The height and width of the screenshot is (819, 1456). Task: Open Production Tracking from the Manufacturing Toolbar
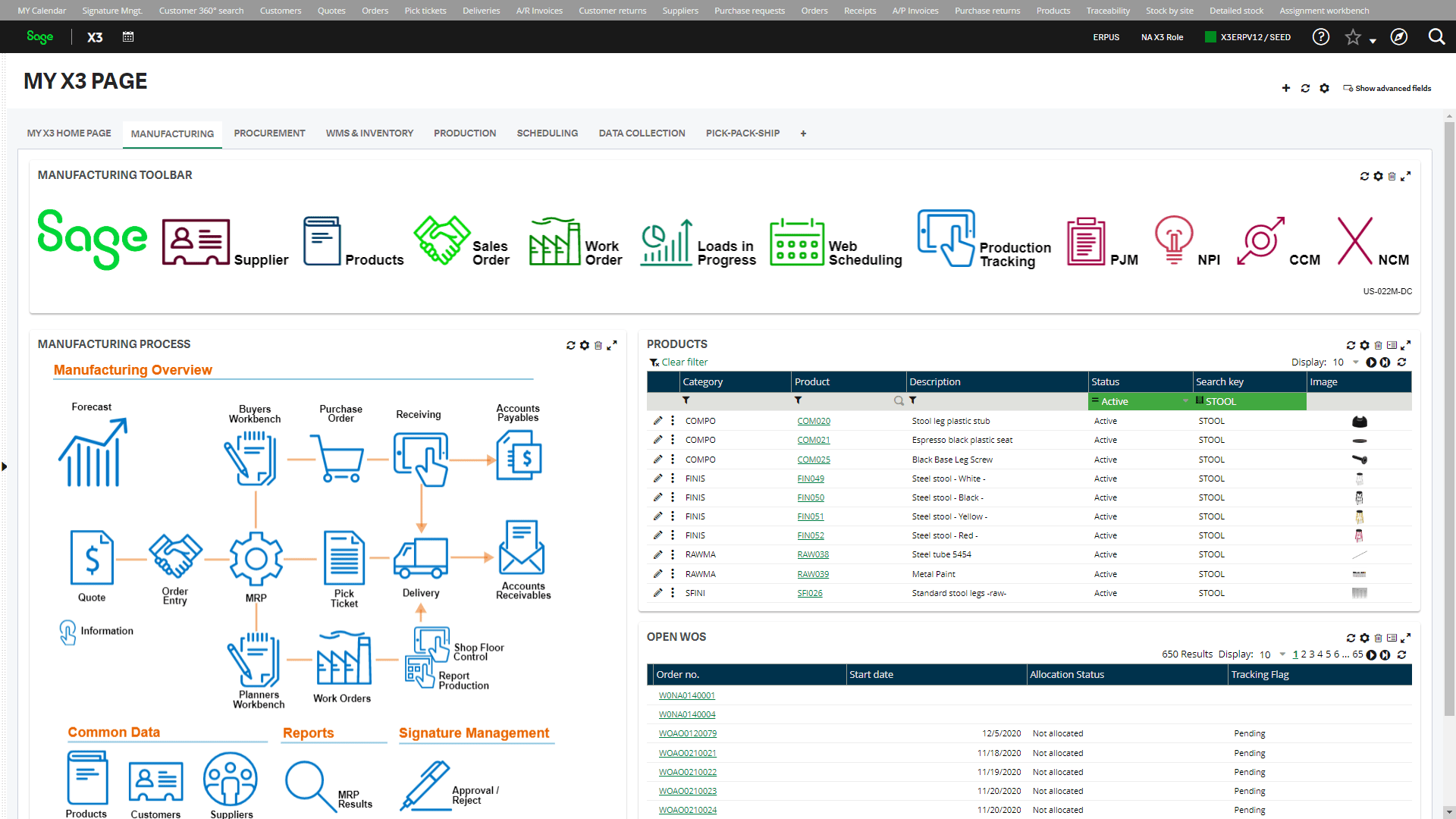point(946,239)
